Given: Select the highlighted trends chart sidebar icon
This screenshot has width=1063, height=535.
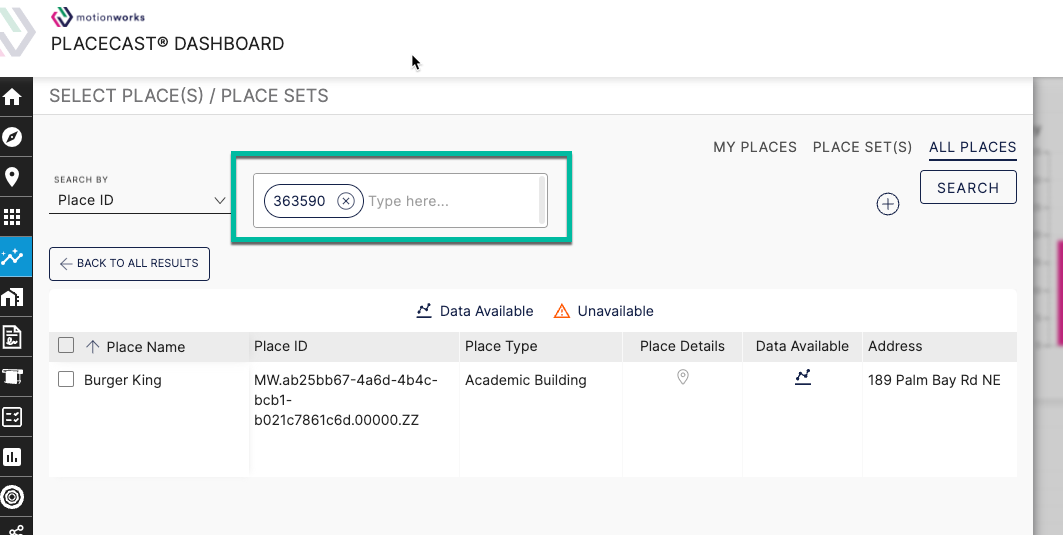Looking at the screenshot, I should [12, 257].
